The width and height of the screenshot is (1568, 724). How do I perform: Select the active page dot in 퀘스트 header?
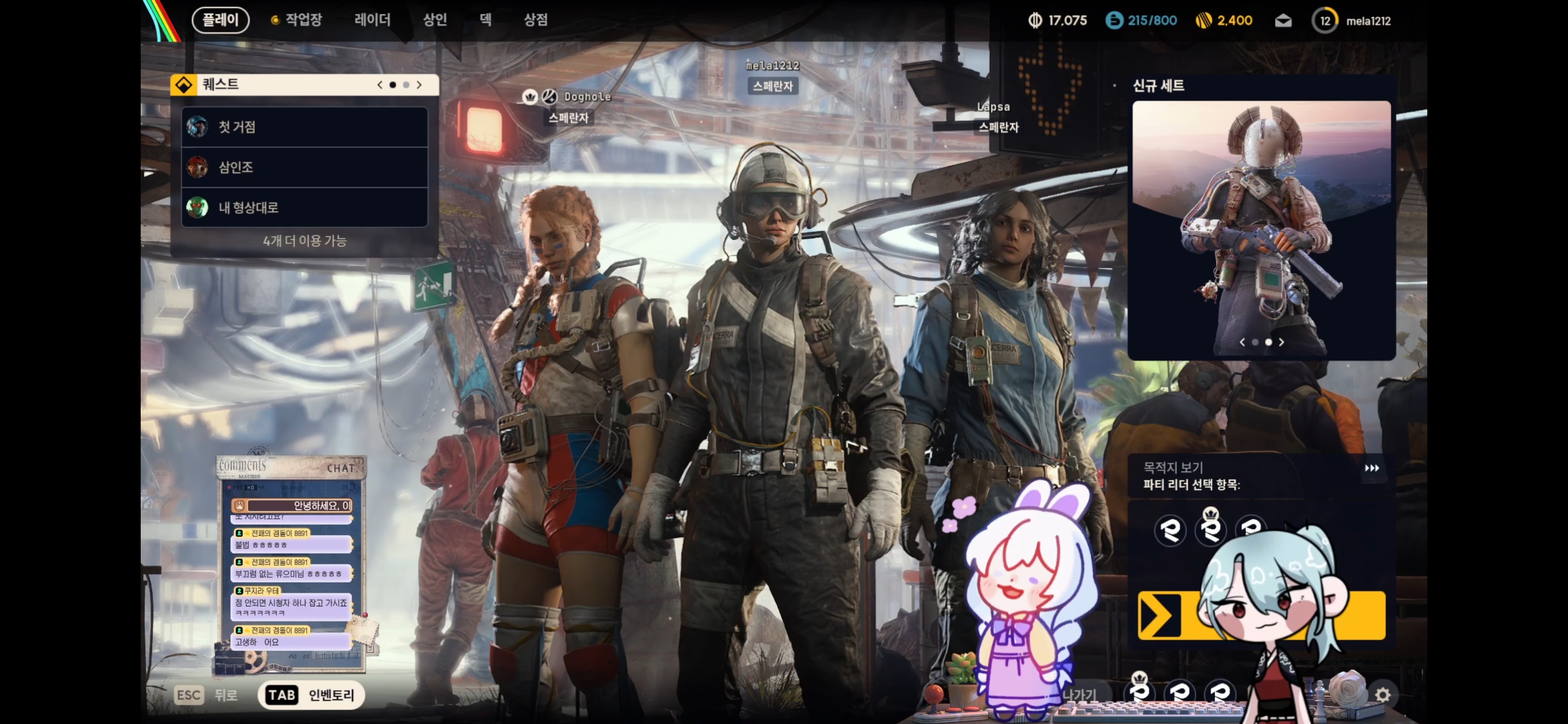393,85
